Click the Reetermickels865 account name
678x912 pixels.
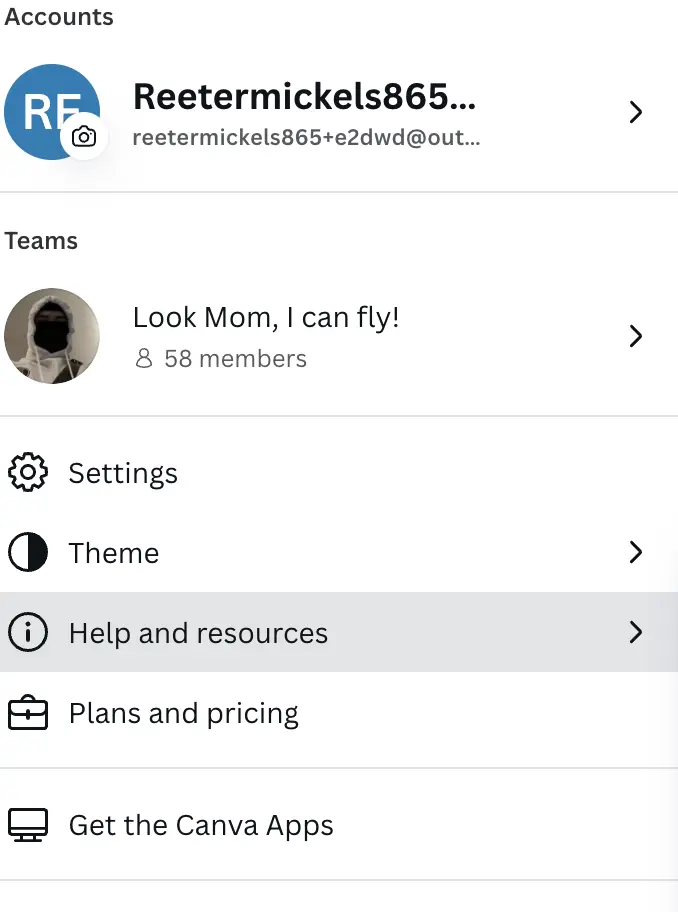(304, 96)
